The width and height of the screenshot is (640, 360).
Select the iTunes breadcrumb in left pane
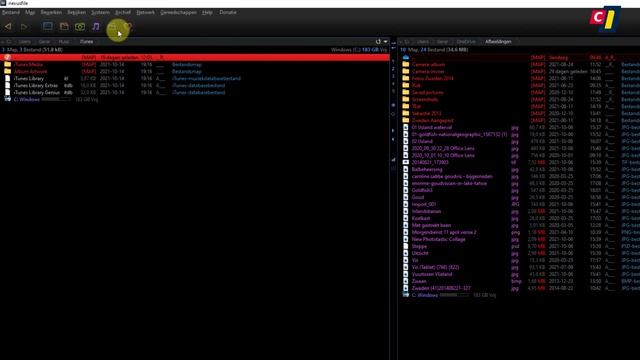(87, 42)
